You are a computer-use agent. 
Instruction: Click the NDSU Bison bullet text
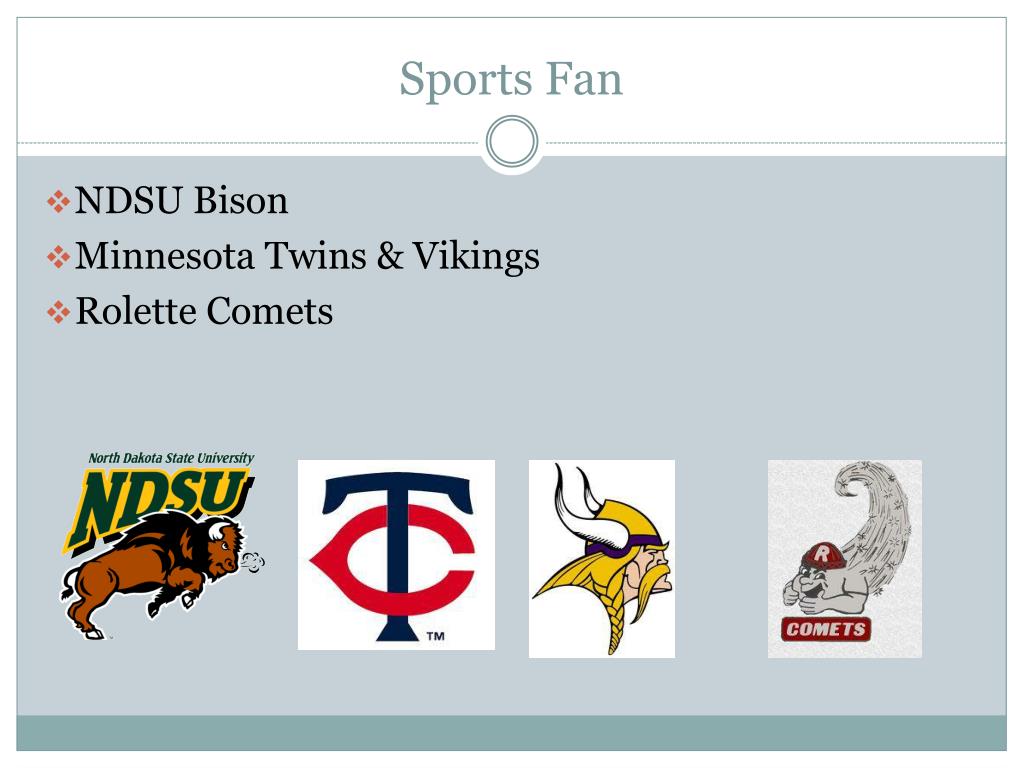182,200
